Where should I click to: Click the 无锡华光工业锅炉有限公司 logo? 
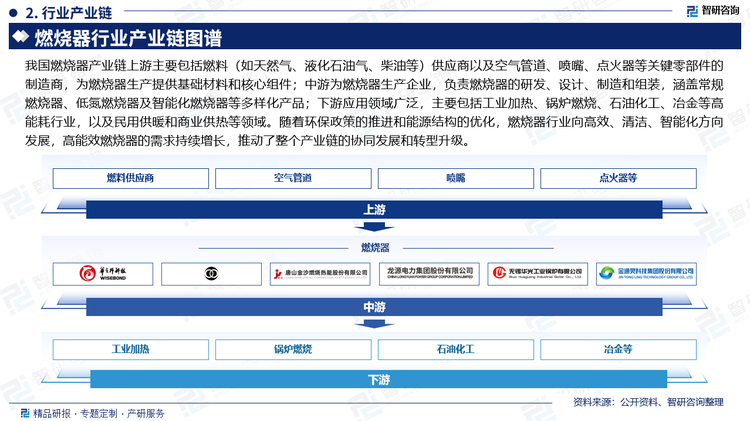click(538, 274)
